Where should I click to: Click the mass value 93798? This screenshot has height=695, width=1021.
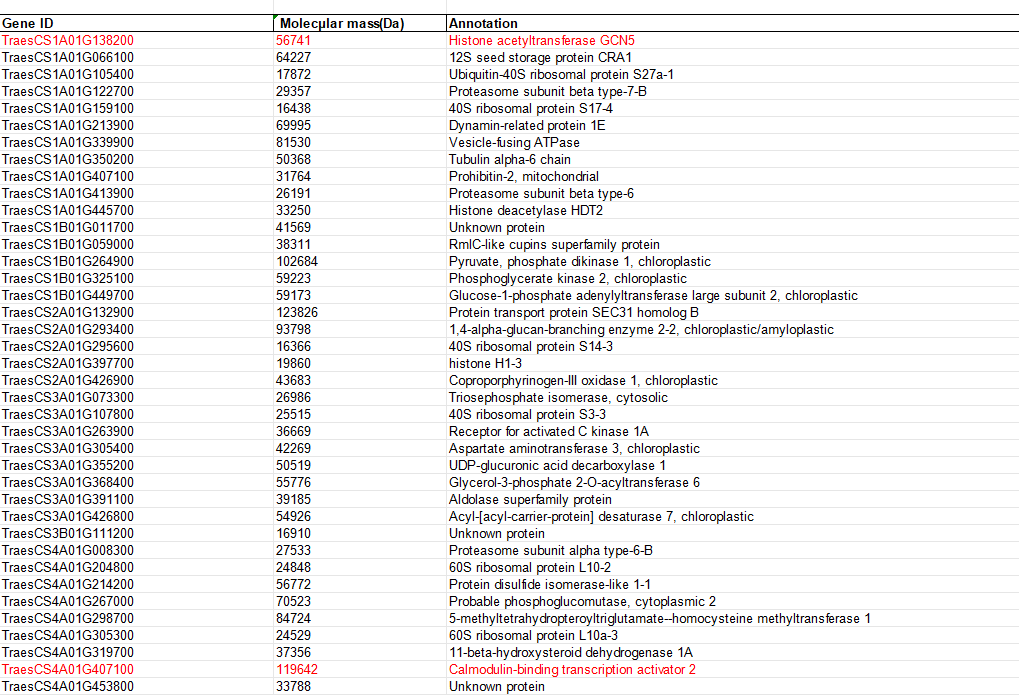click(x=294, y=330)
